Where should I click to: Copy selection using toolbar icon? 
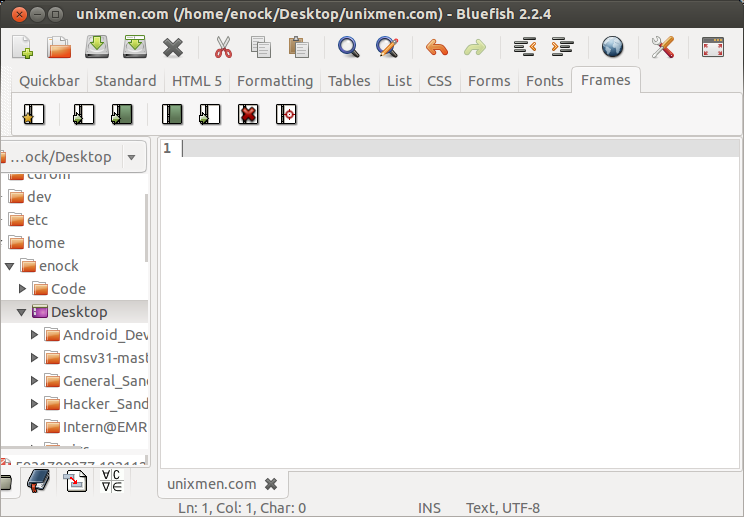(261, 47)
